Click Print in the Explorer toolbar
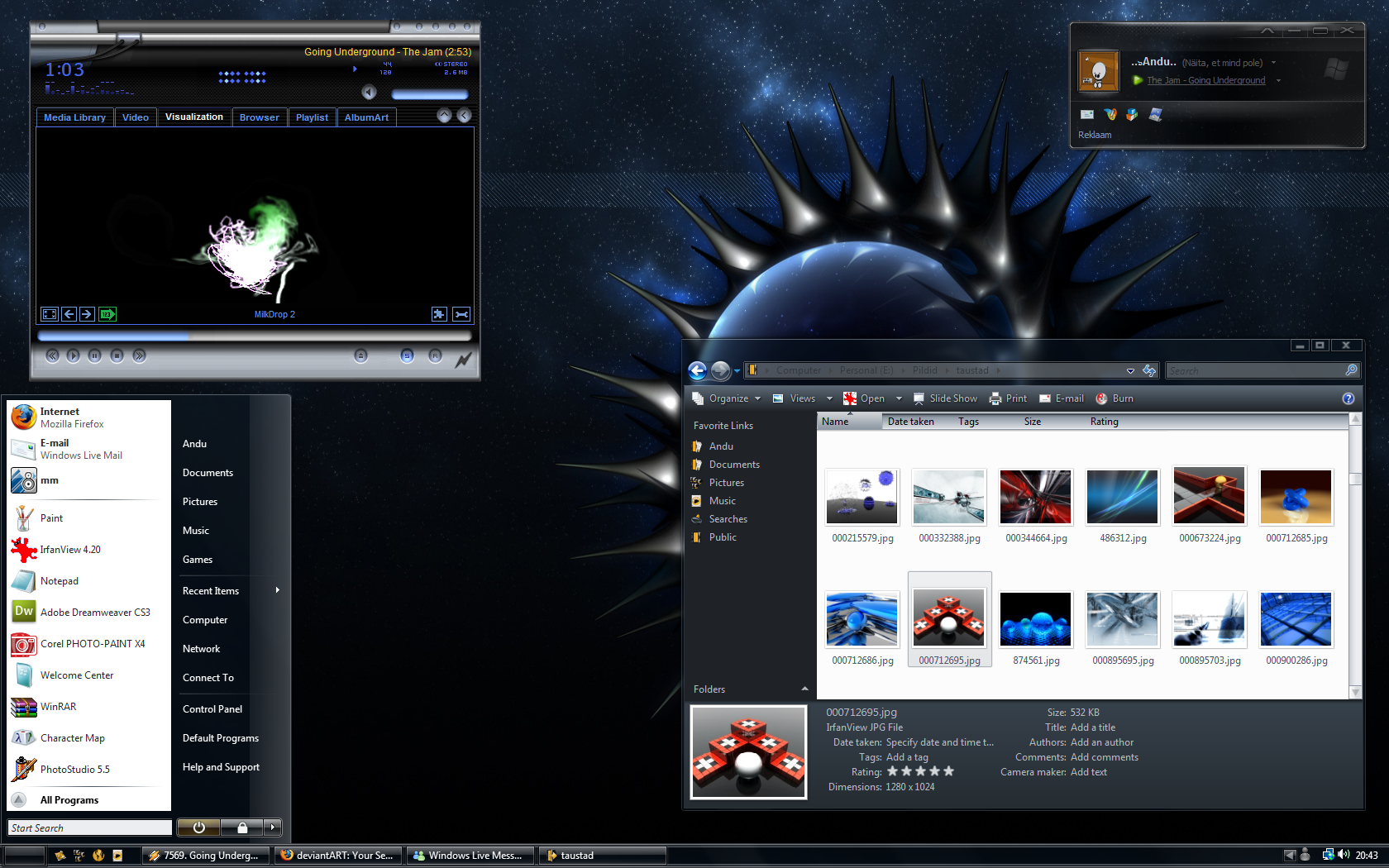 tap(1008, 398)
